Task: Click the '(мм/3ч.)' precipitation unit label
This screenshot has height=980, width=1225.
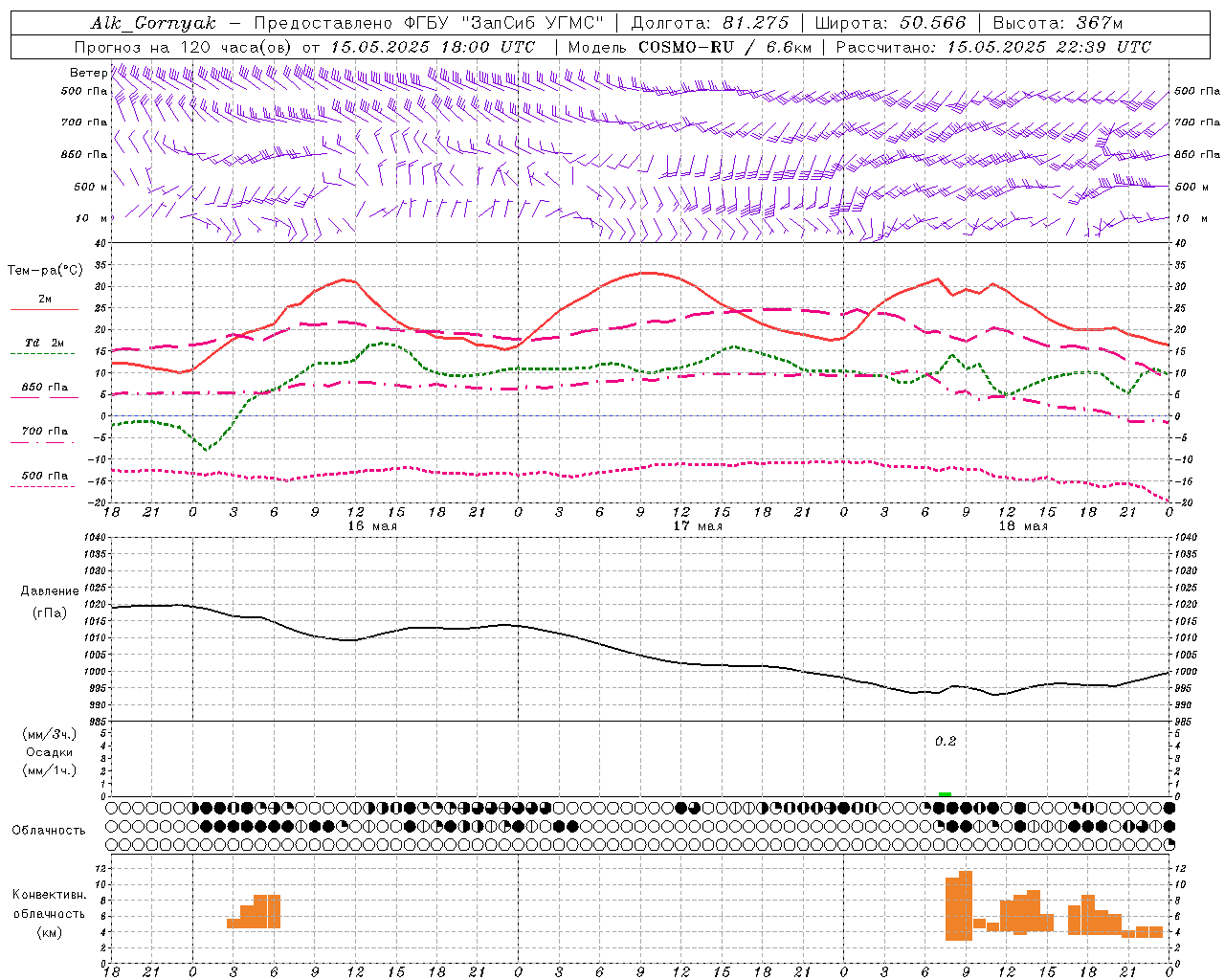Action: click(x=50, y=735)
